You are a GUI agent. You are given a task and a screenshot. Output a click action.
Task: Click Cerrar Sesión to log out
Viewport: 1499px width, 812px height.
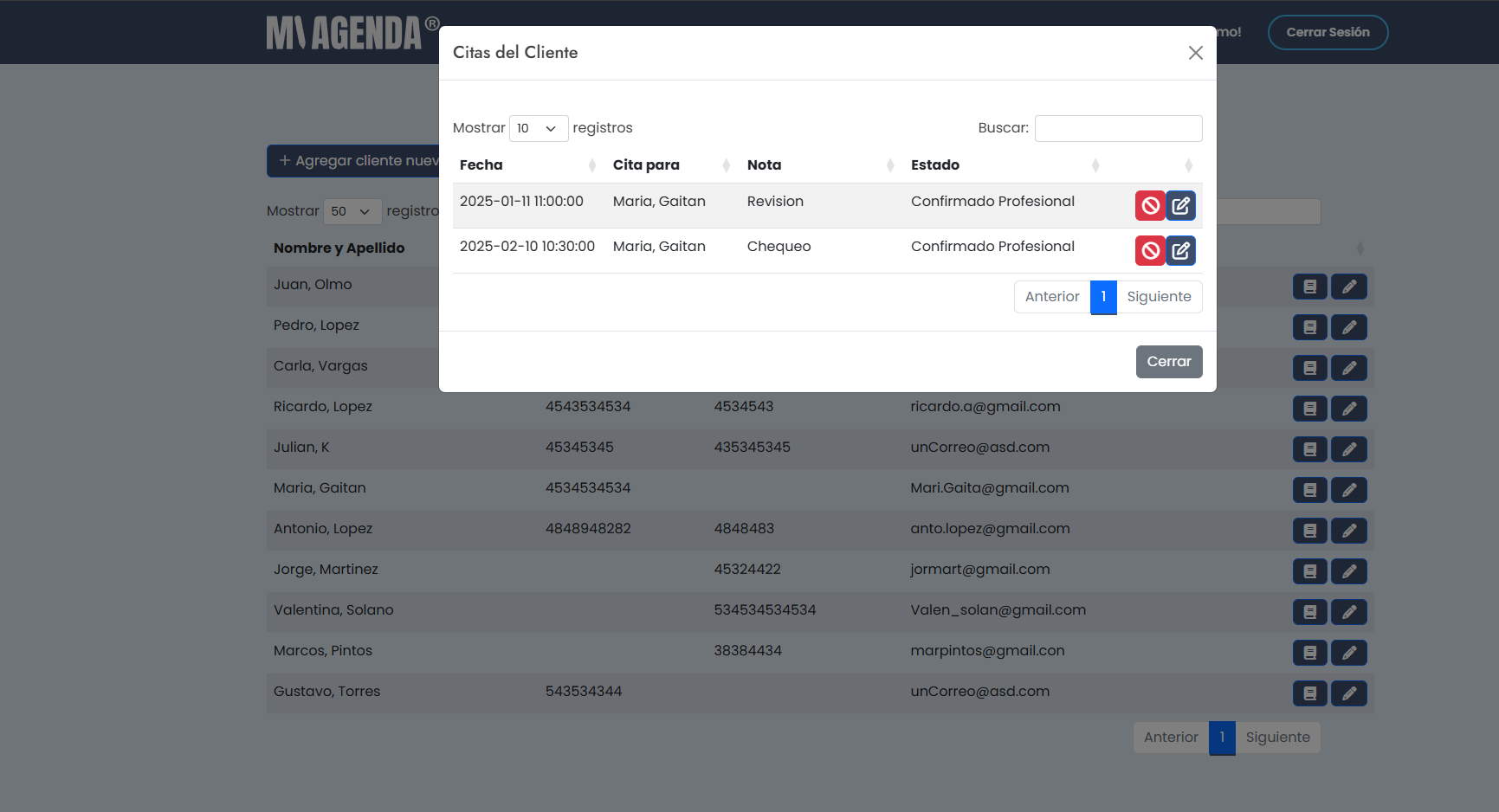(x=1328, y=32)
